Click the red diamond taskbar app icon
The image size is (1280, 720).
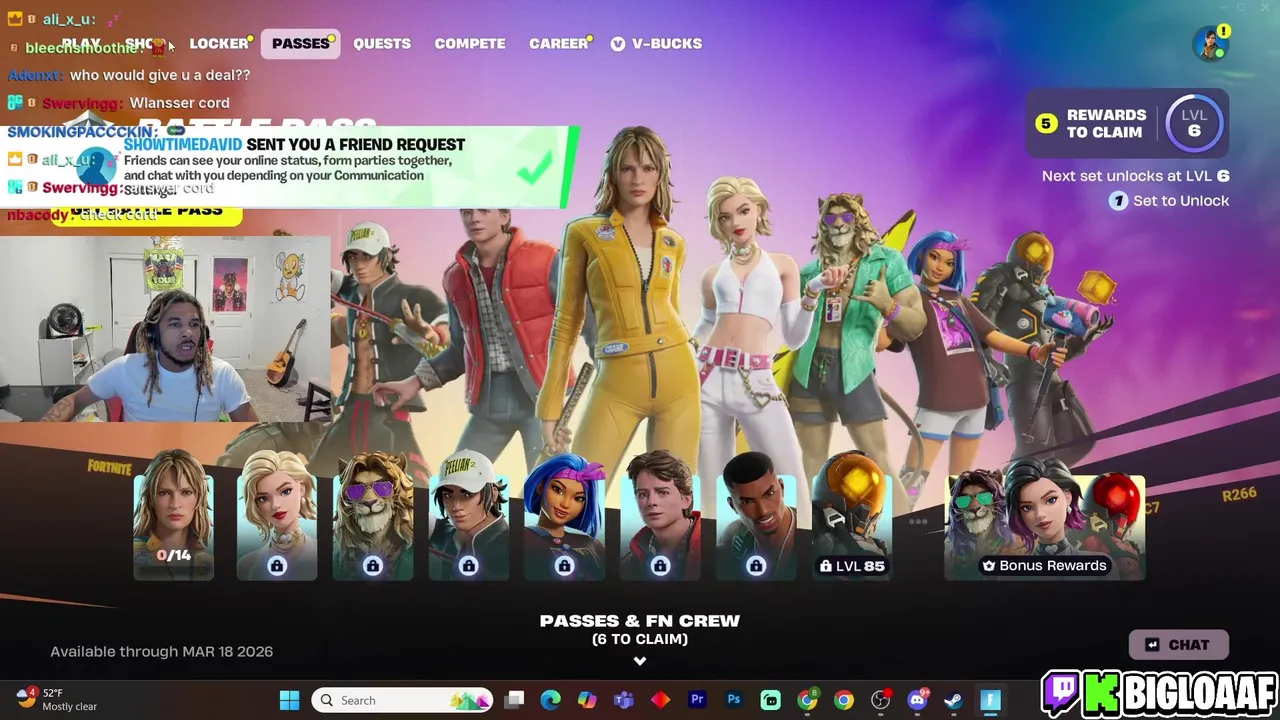point(660,700)
